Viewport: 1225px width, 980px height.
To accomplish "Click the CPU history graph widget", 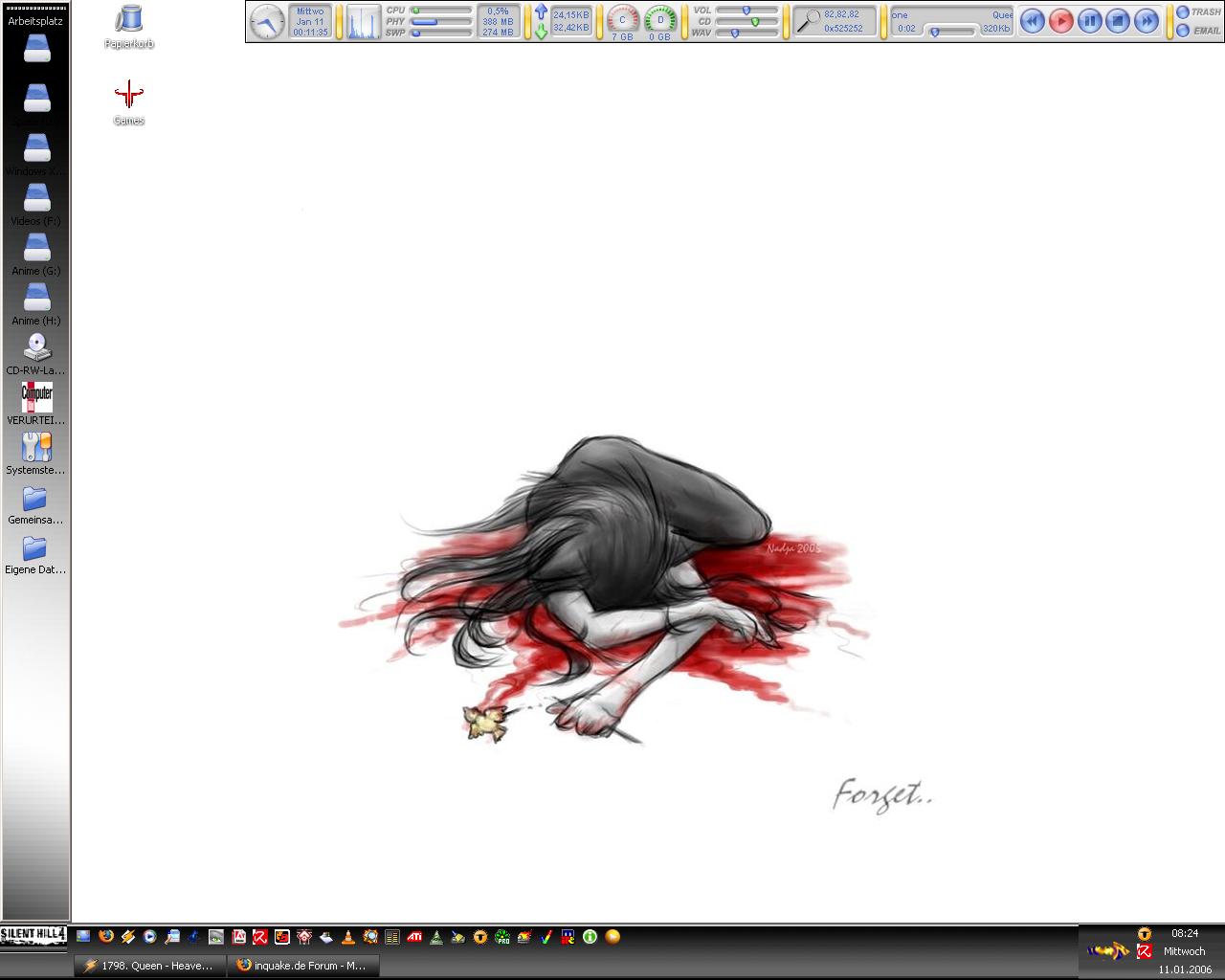I will tap(363, 21).
